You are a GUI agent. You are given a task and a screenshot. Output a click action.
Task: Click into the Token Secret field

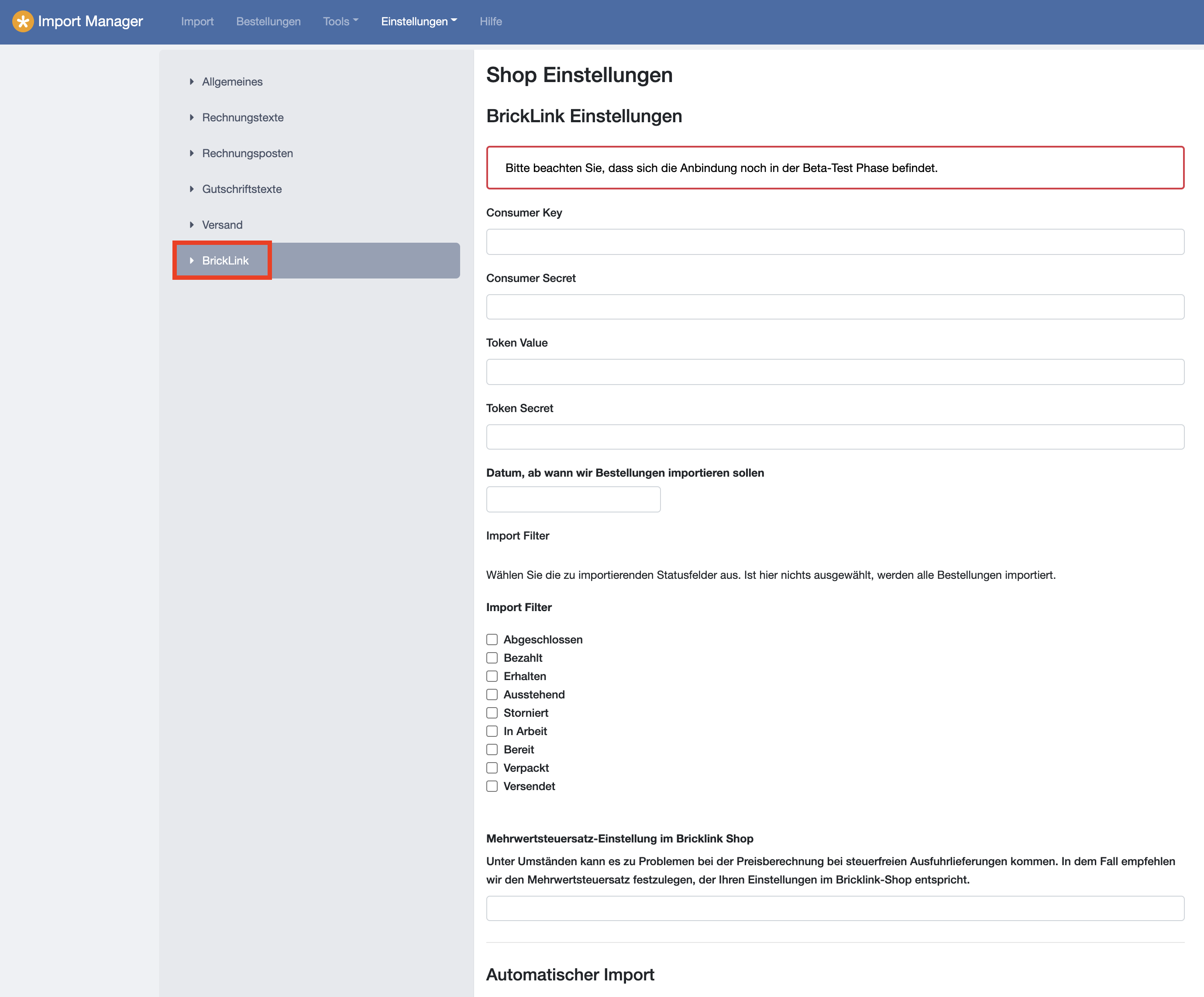tap(835, 437)
